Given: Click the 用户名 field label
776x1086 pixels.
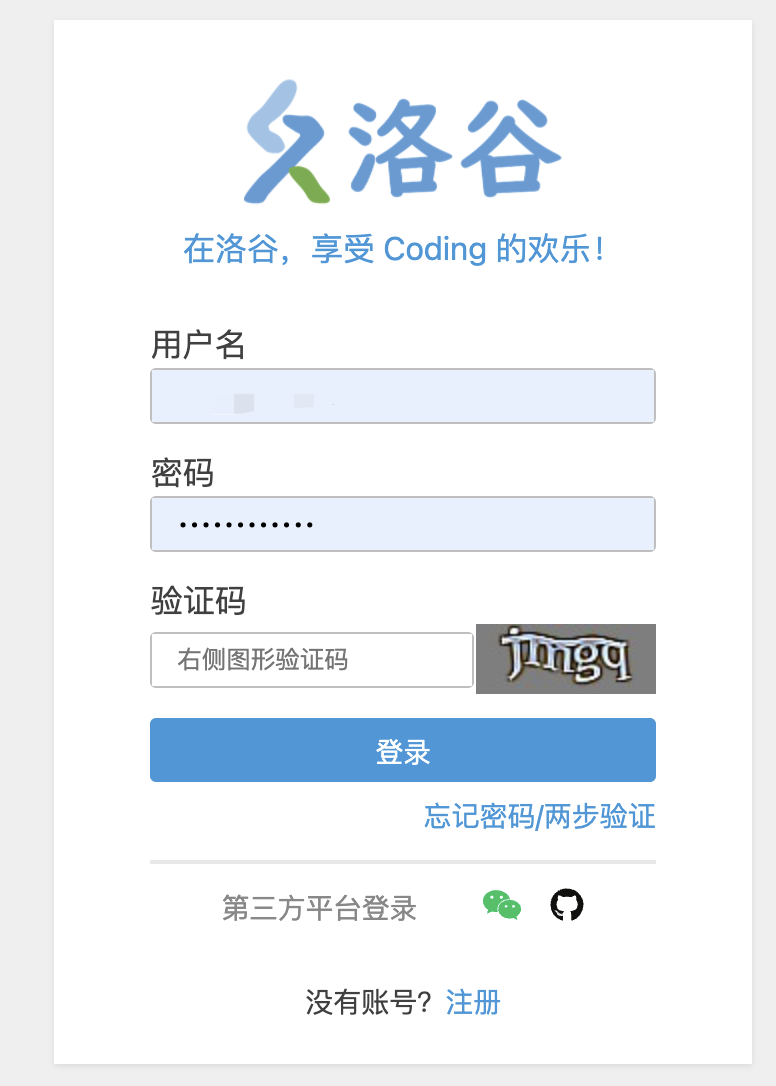Looking at the screenshot, I should [x=198, y=345].
